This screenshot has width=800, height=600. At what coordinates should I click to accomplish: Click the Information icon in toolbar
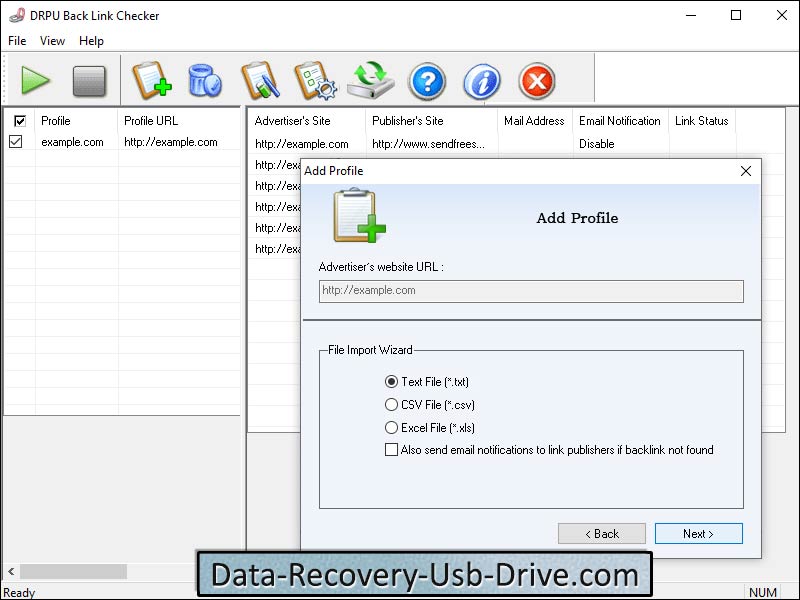tap(481, 81)
